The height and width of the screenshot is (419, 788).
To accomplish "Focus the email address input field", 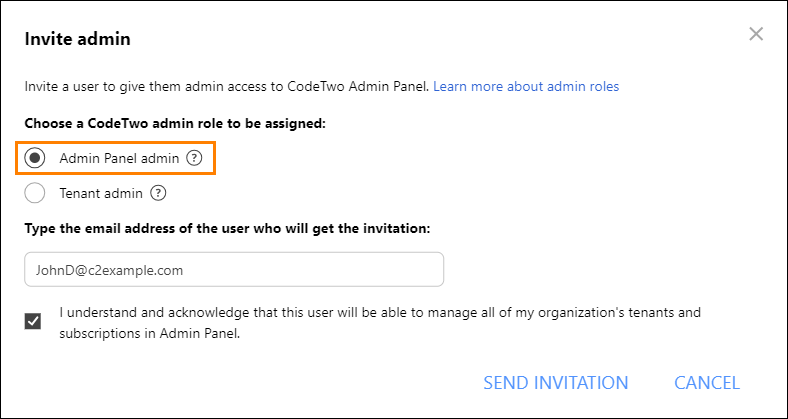I will click(x=234, y=270).
